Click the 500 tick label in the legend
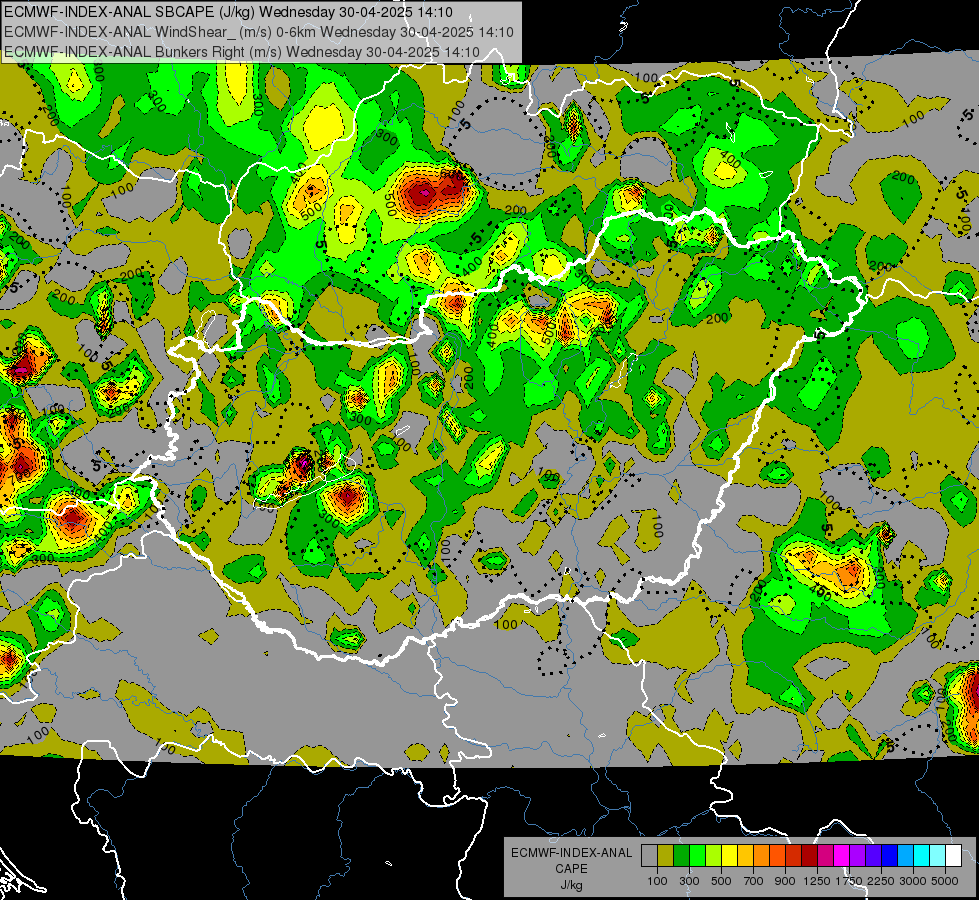Screen dimensions: 979x900 point(721,881)
